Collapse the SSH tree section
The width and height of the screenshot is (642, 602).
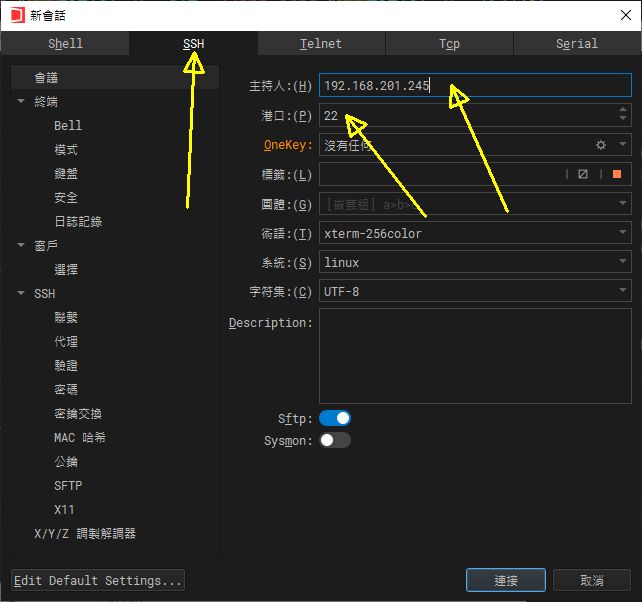coord(21,294)
